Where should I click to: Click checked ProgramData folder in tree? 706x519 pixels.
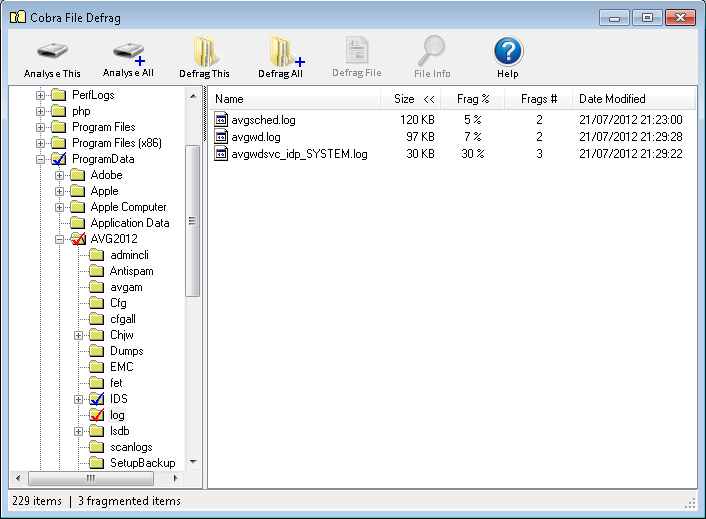point(103,159)
